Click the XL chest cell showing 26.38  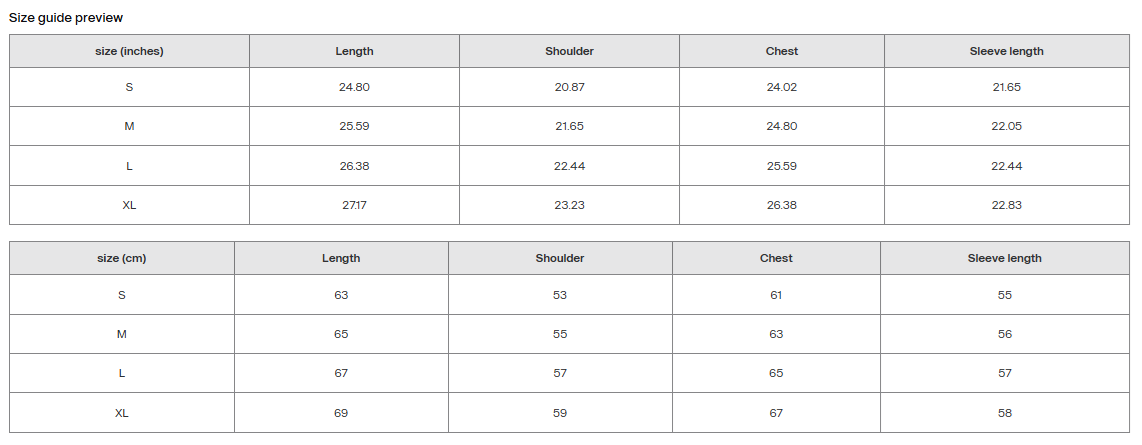click(x=782, y=205)
